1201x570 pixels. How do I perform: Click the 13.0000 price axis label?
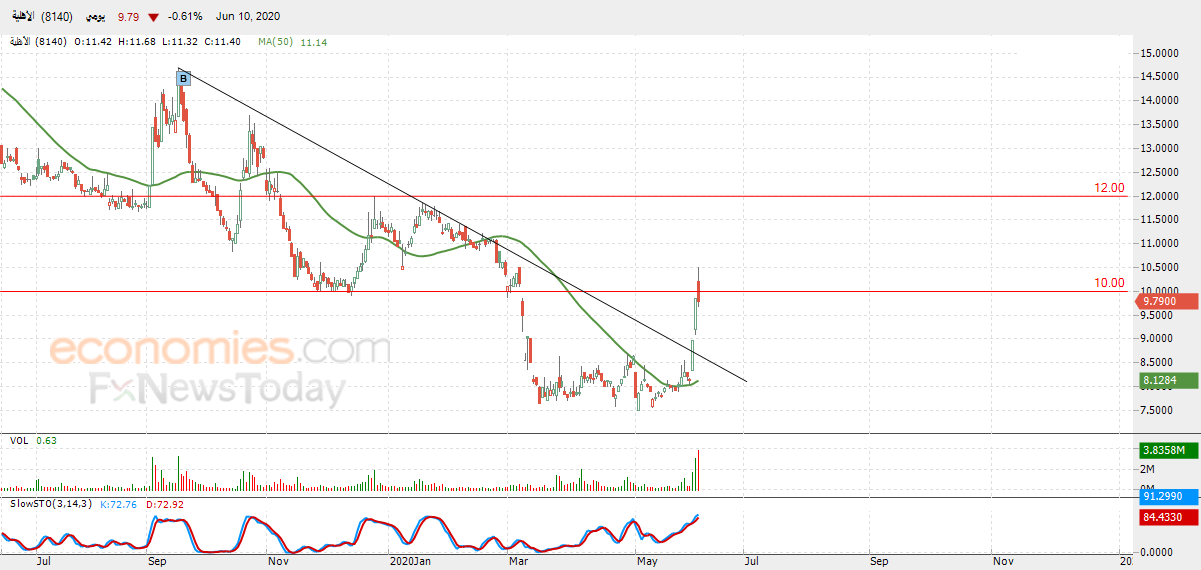tap(1160, 148)
